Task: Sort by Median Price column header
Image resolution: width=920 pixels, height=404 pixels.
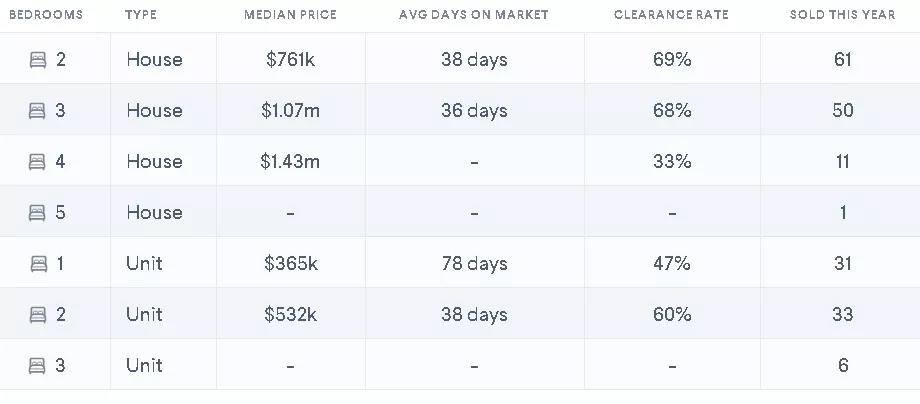Action: 290,16
